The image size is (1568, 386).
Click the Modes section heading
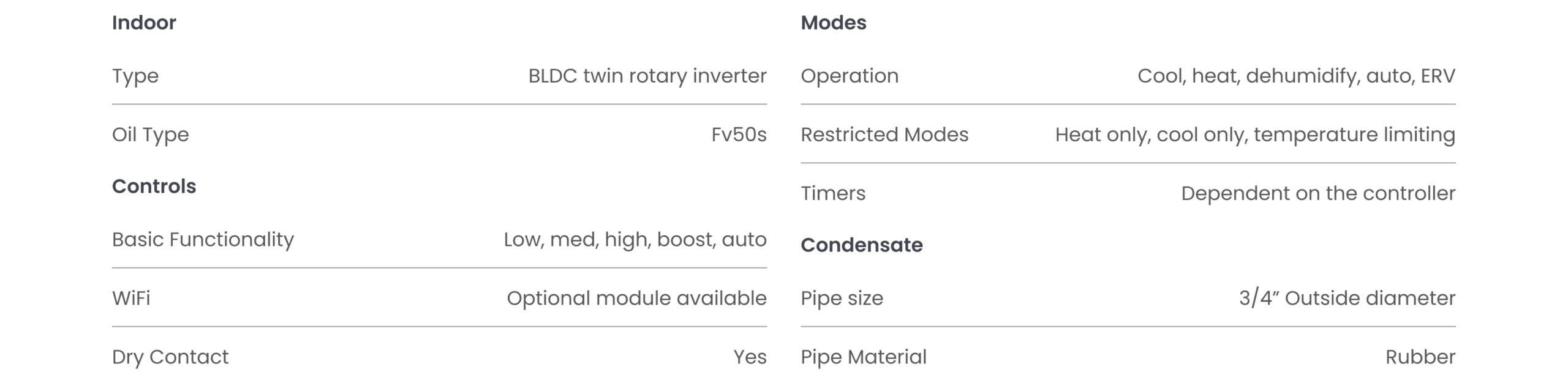click(833, 23)
